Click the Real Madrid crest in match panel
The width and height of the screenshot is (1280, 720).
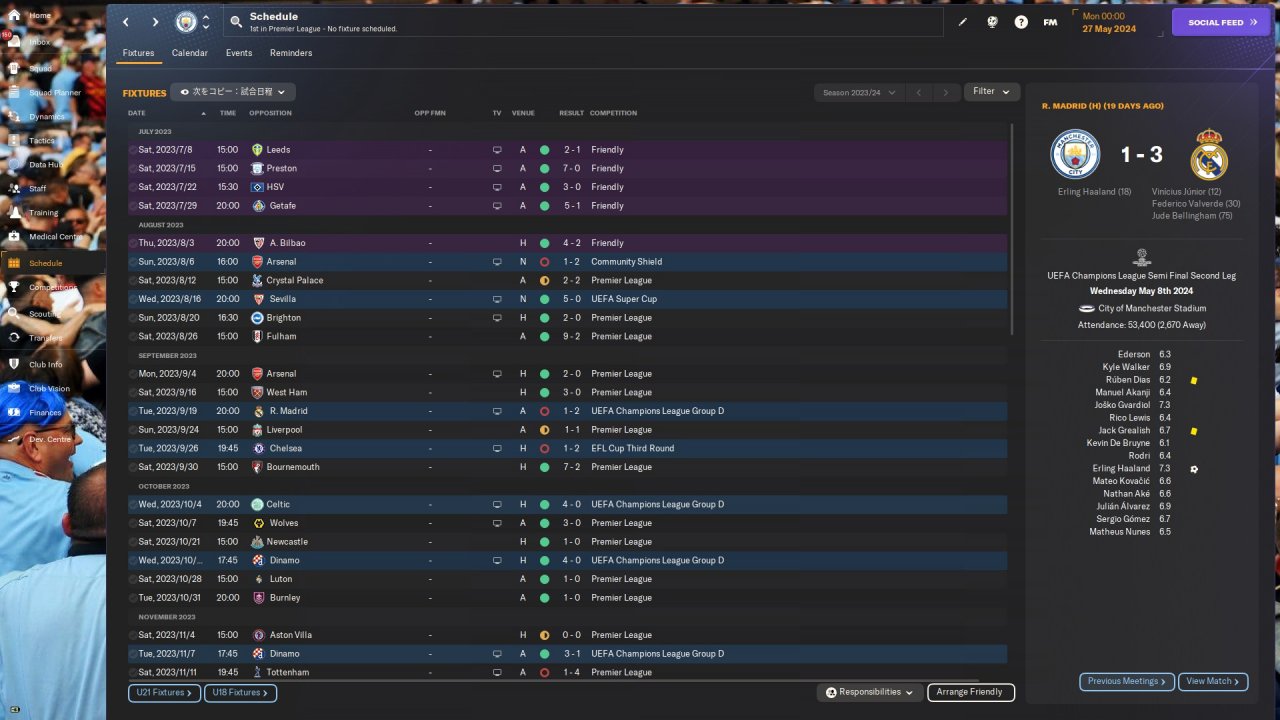tap(1209, 155)
